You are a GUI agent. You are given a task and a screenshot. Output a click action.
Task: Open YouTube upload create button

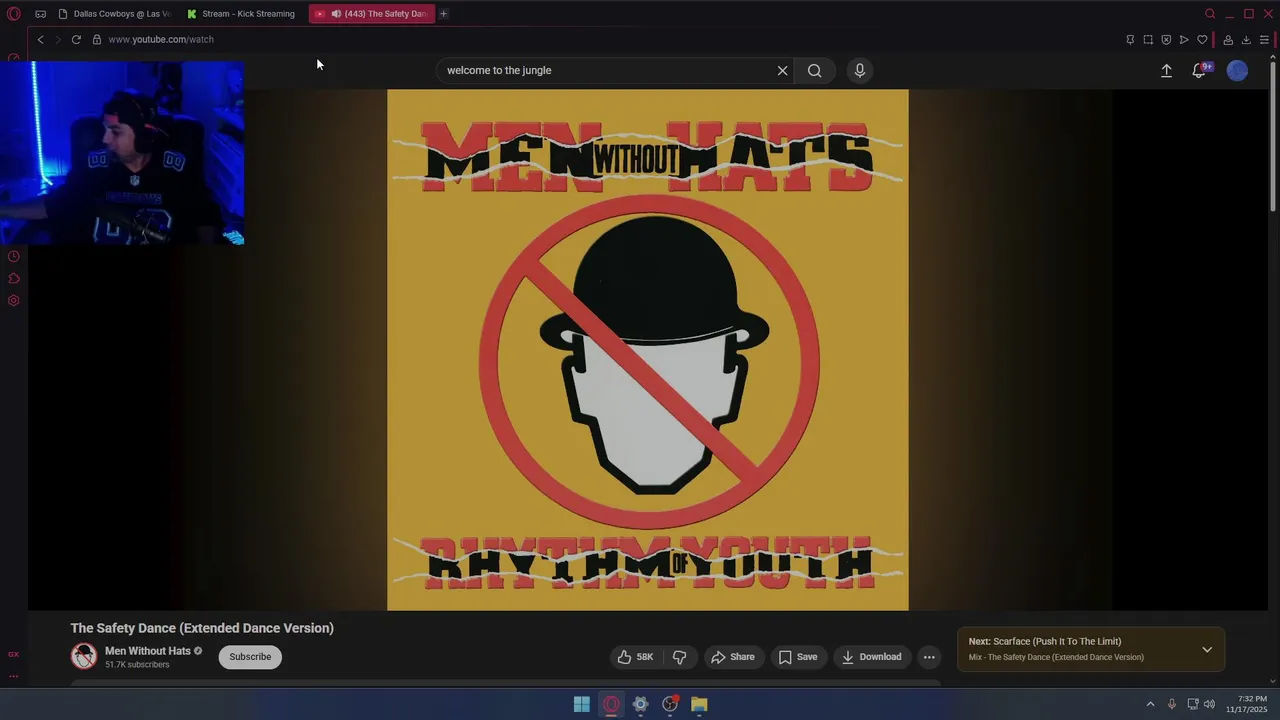(x=1166, y=70)
